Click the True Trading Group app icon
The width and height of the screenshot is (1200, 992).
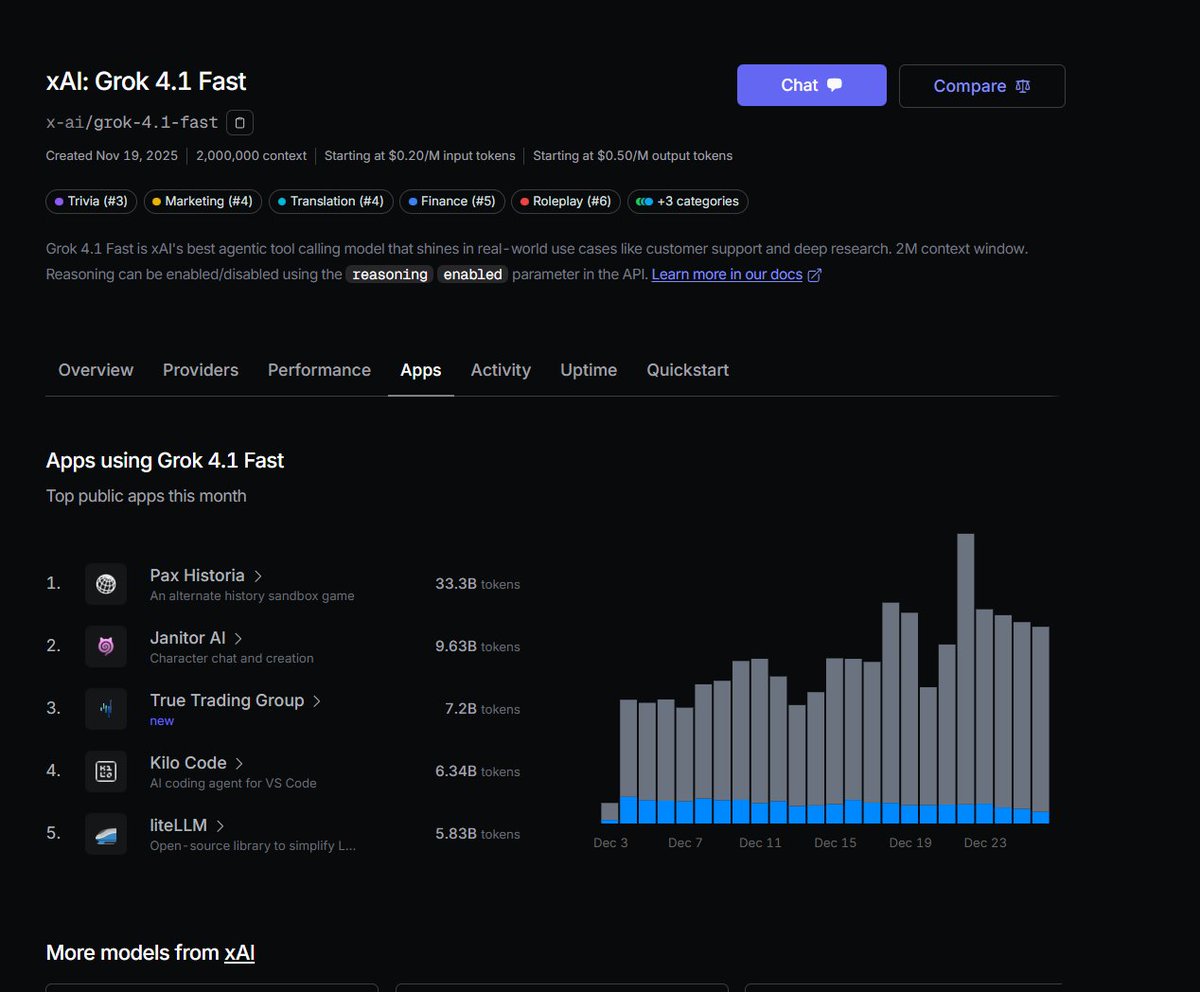[x=106, y=709]
